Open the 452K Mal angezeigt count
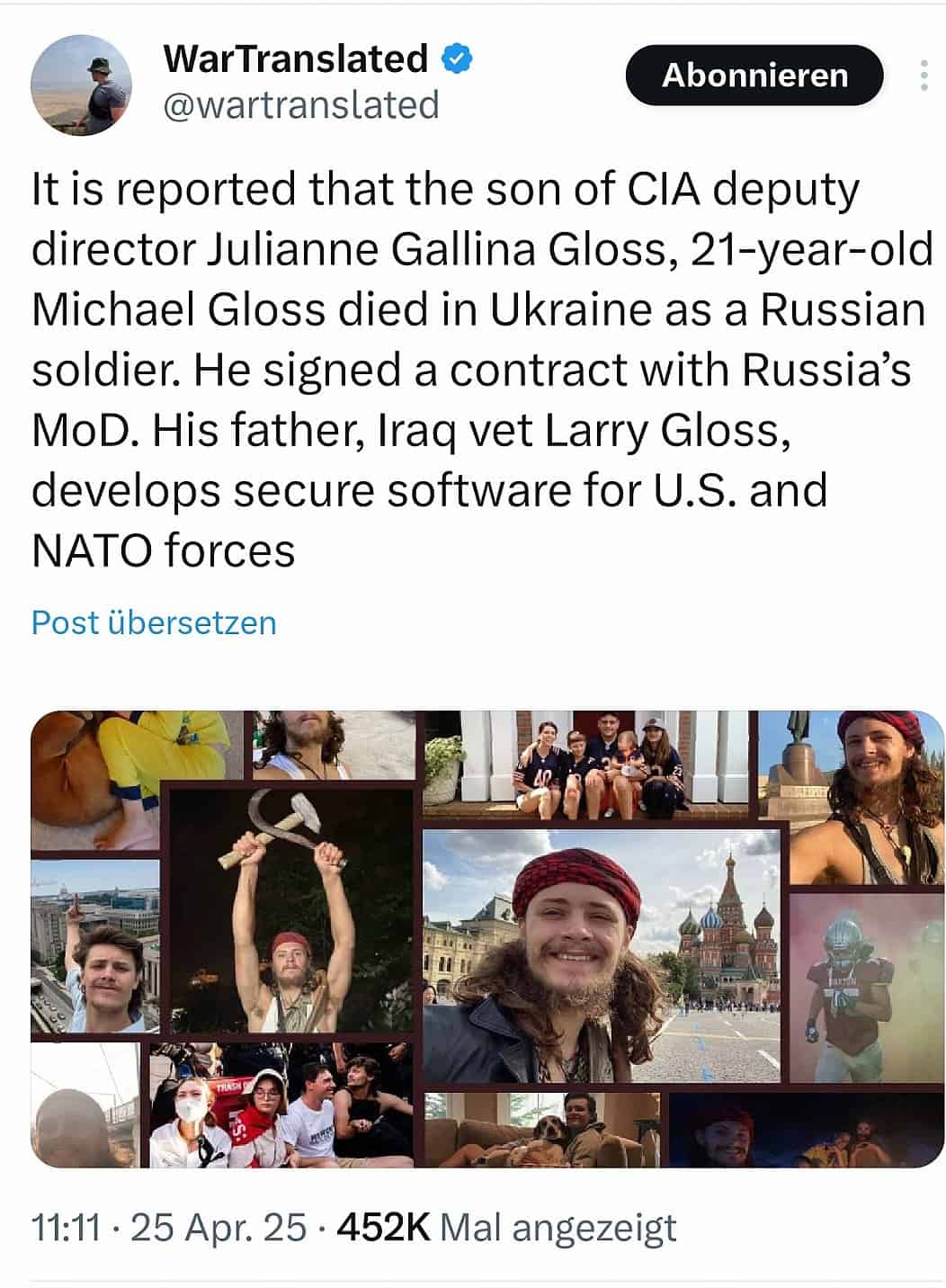 506,1228
